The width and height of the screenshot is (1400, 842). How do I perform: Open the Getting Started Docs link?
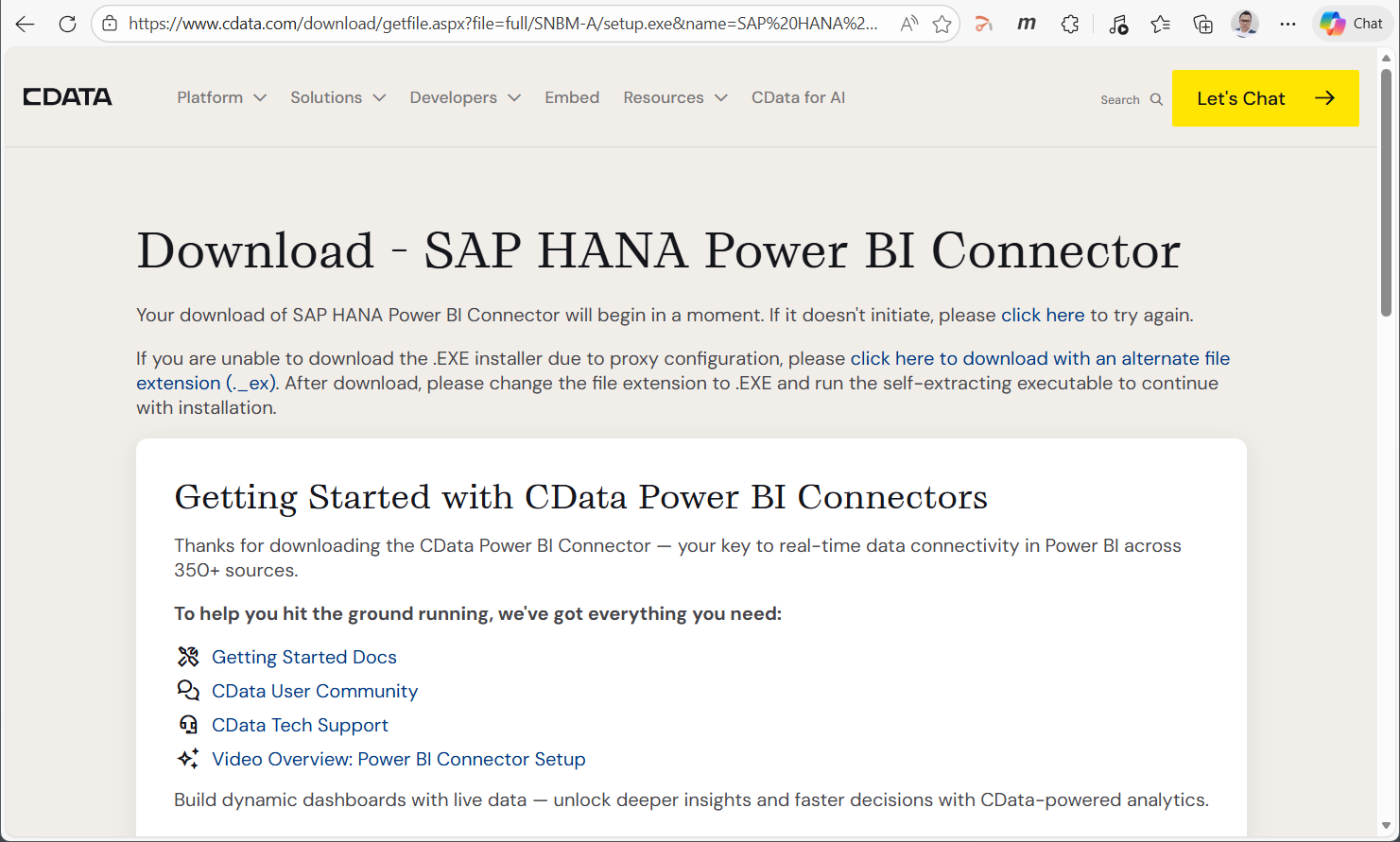click(303, 657)
